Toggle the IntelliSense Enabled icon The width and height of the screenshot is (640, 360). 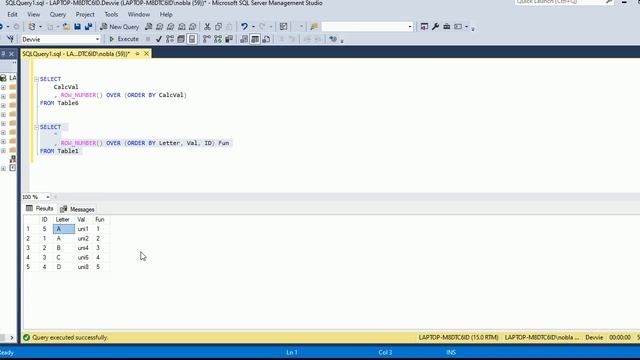click(192, 39)
